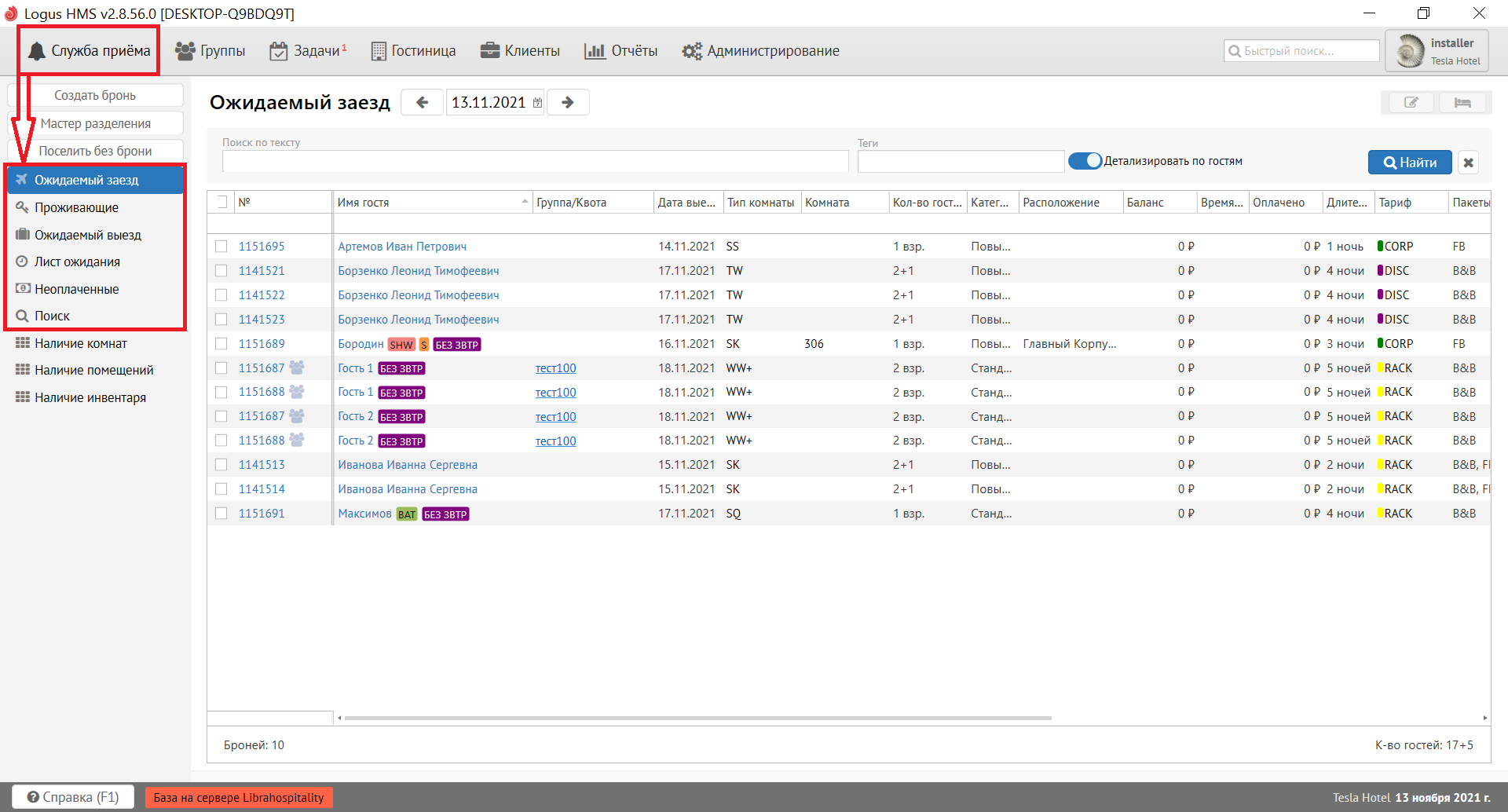Screen dimensions: 1508x812
Task: Click the edit pencil icon at top right
Action: coord(1411,103)
